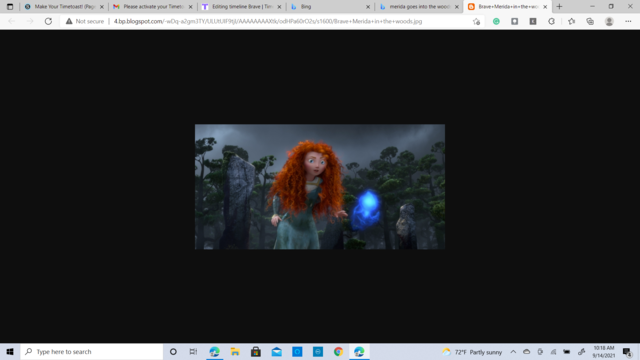Screen dimensions: 640x360
Task: Open Task View
Action: click(x=193, y=351)
